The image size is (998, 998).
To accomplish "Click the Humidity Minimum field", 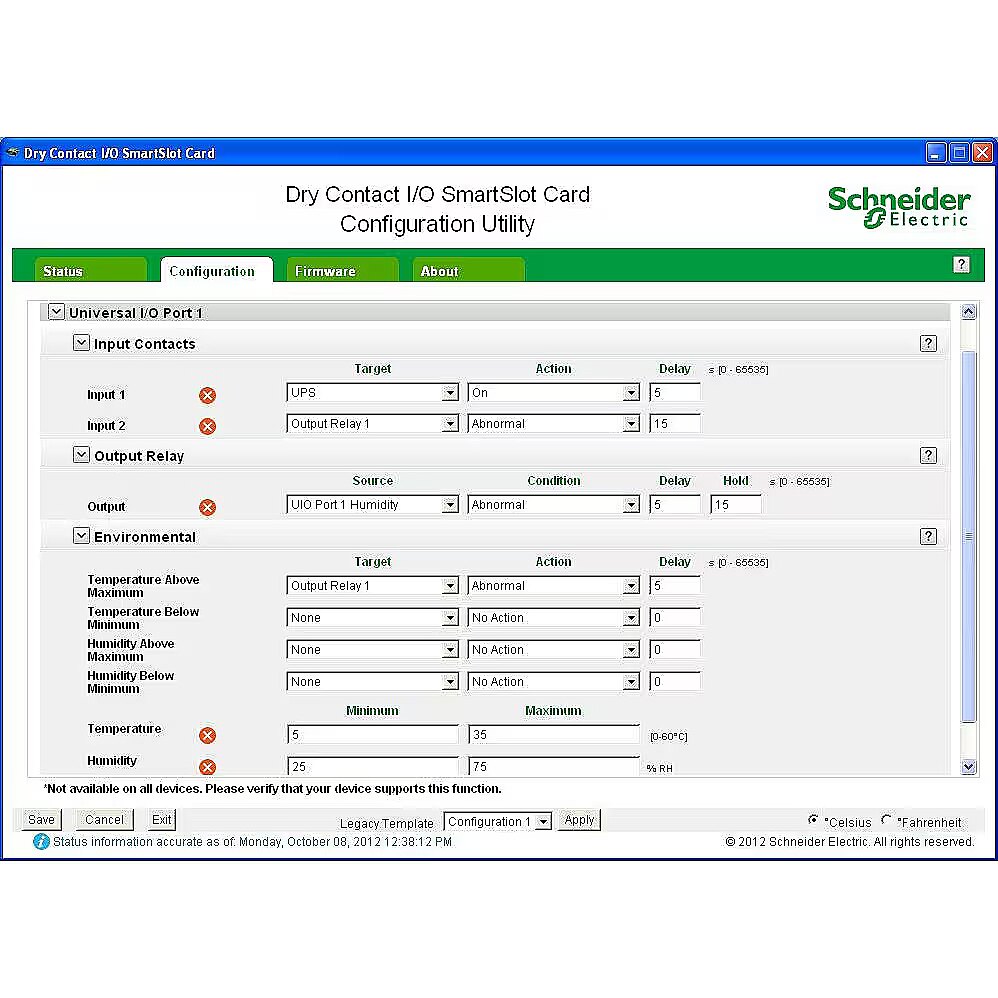I will (372, 766).
